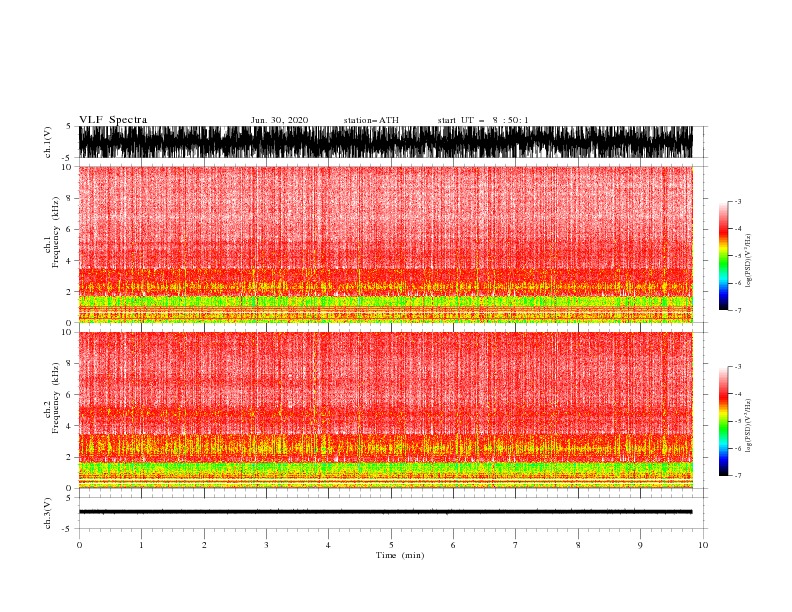Click the ch.3(V) waveform trace
This screenshot has height=612, width=792.
[x=386, y=512]
